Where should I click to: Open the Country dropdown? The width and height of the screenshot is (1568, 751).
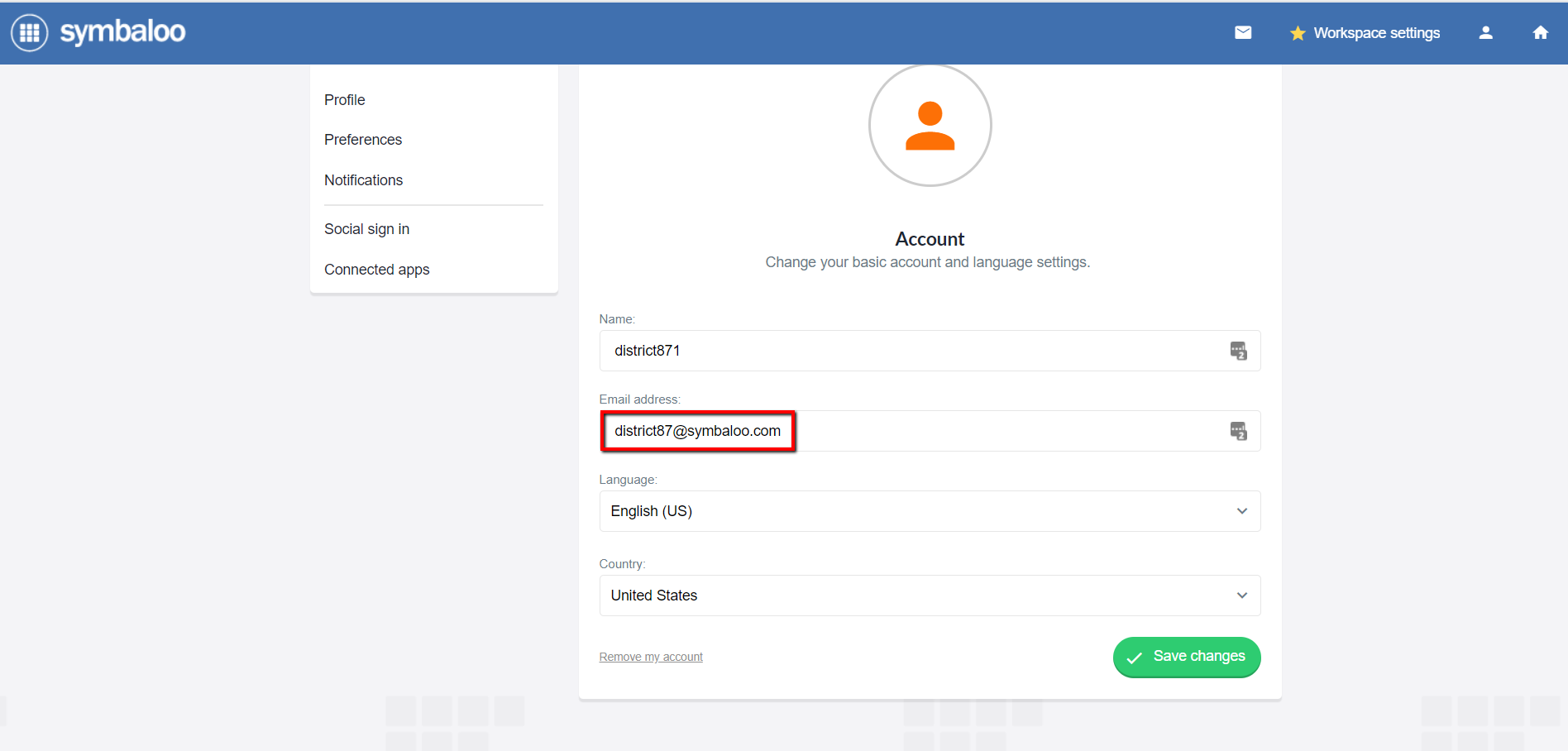(x=930, y=596)
